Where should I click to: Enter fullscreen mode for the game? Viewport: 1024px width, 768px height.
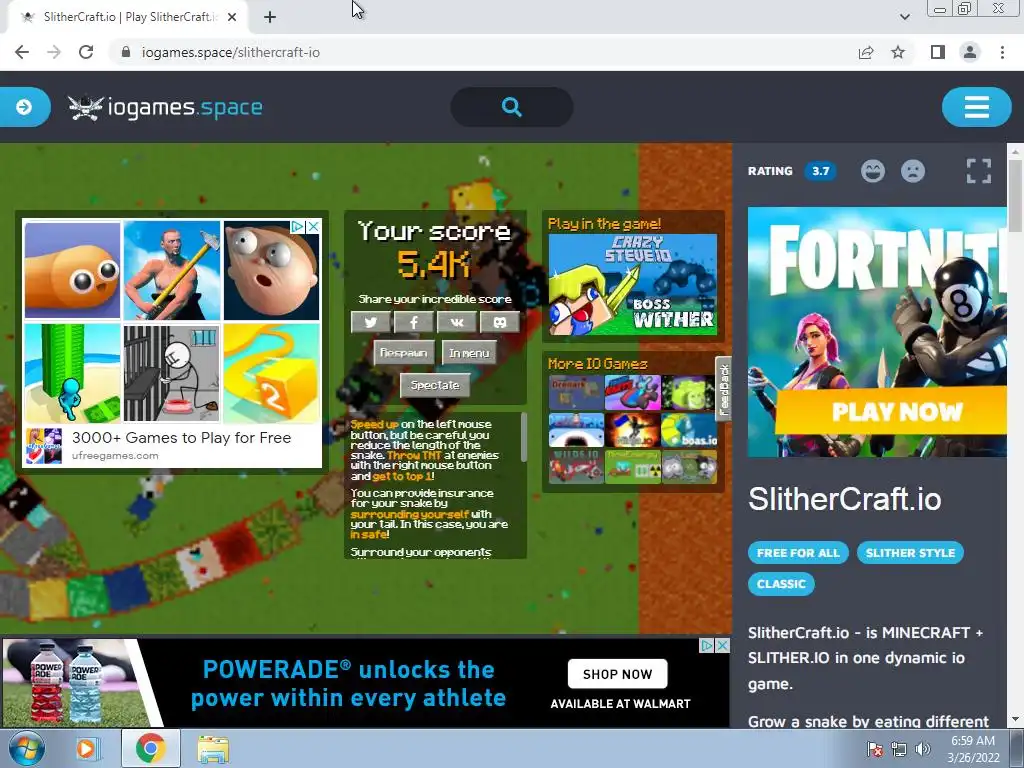[x=978, y=171]
